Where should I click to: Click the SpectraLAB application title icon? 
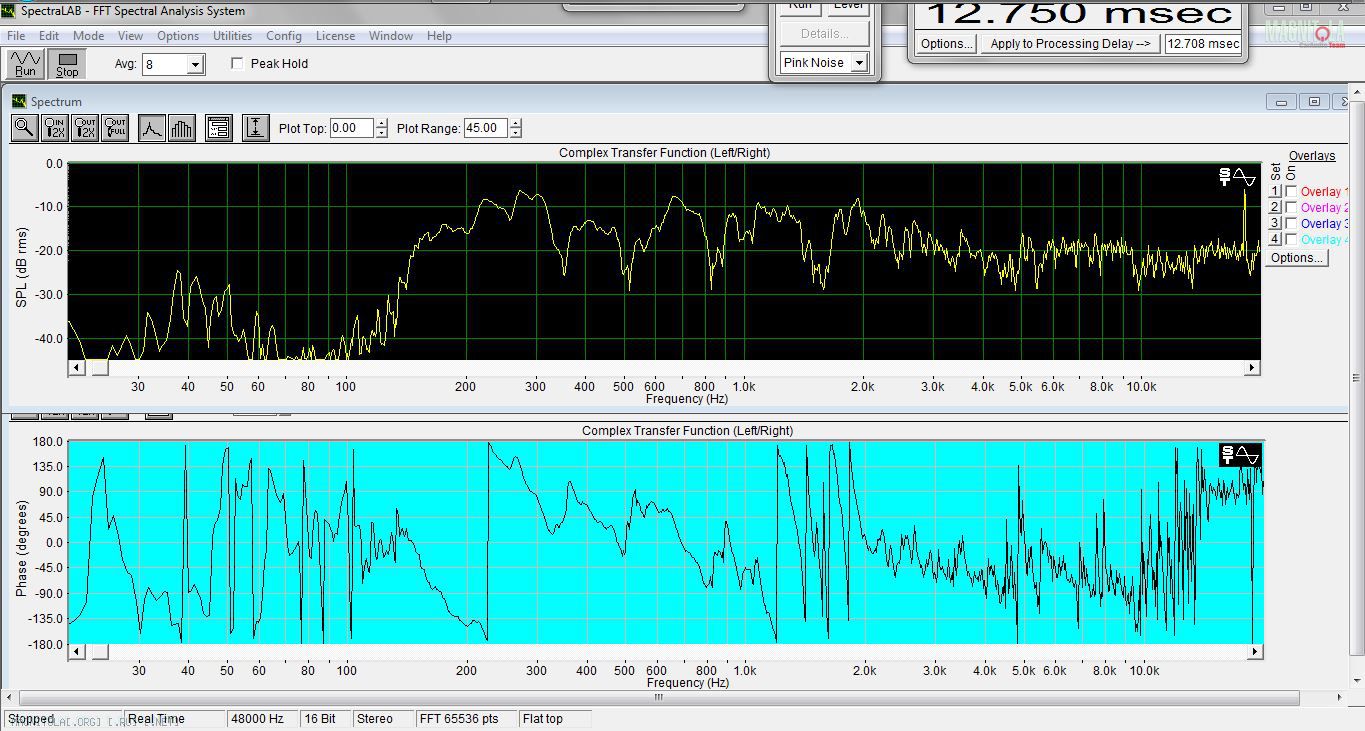tap(10, 11)
